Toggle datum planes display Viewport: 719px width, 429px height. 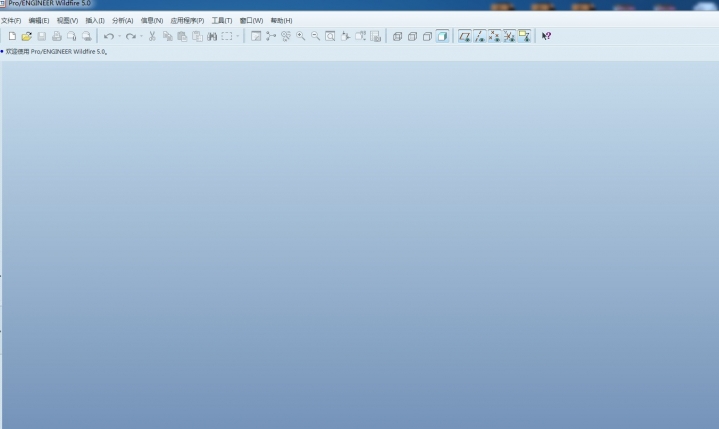click(464, 36)
